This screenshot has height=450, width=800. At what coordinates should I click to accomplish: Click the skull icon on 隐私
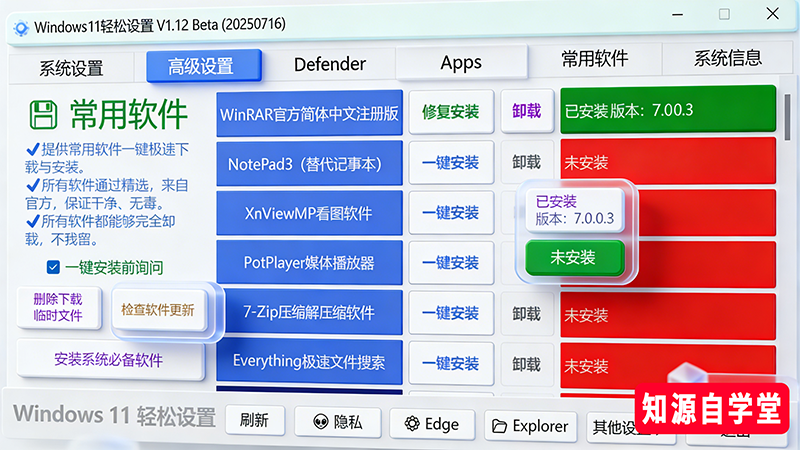click(320, 421)
